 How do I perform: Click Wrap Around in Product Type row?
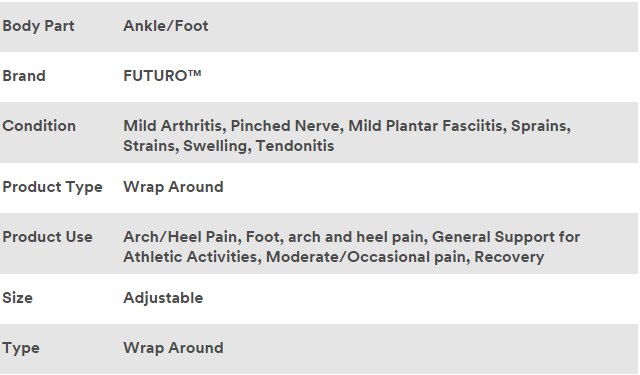pyautogui.click(x=173, y=187)
